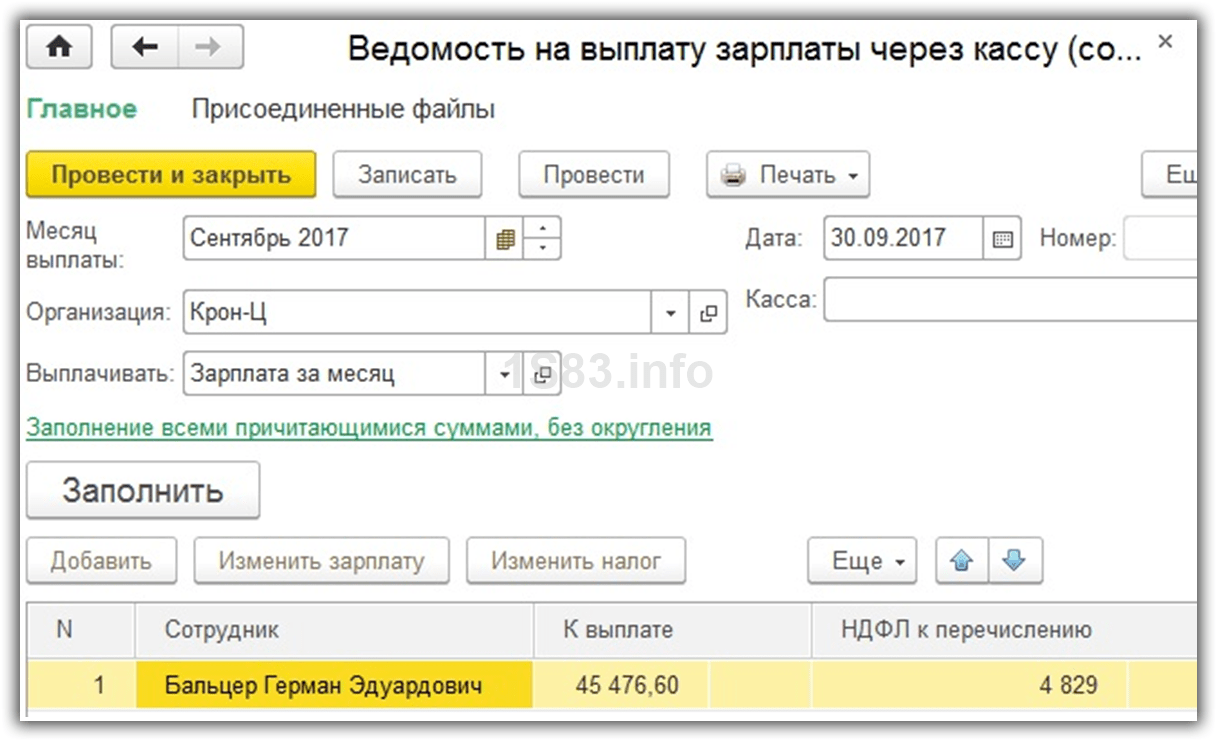
Task: Click the Организация input field
Action: pos(418,313)
